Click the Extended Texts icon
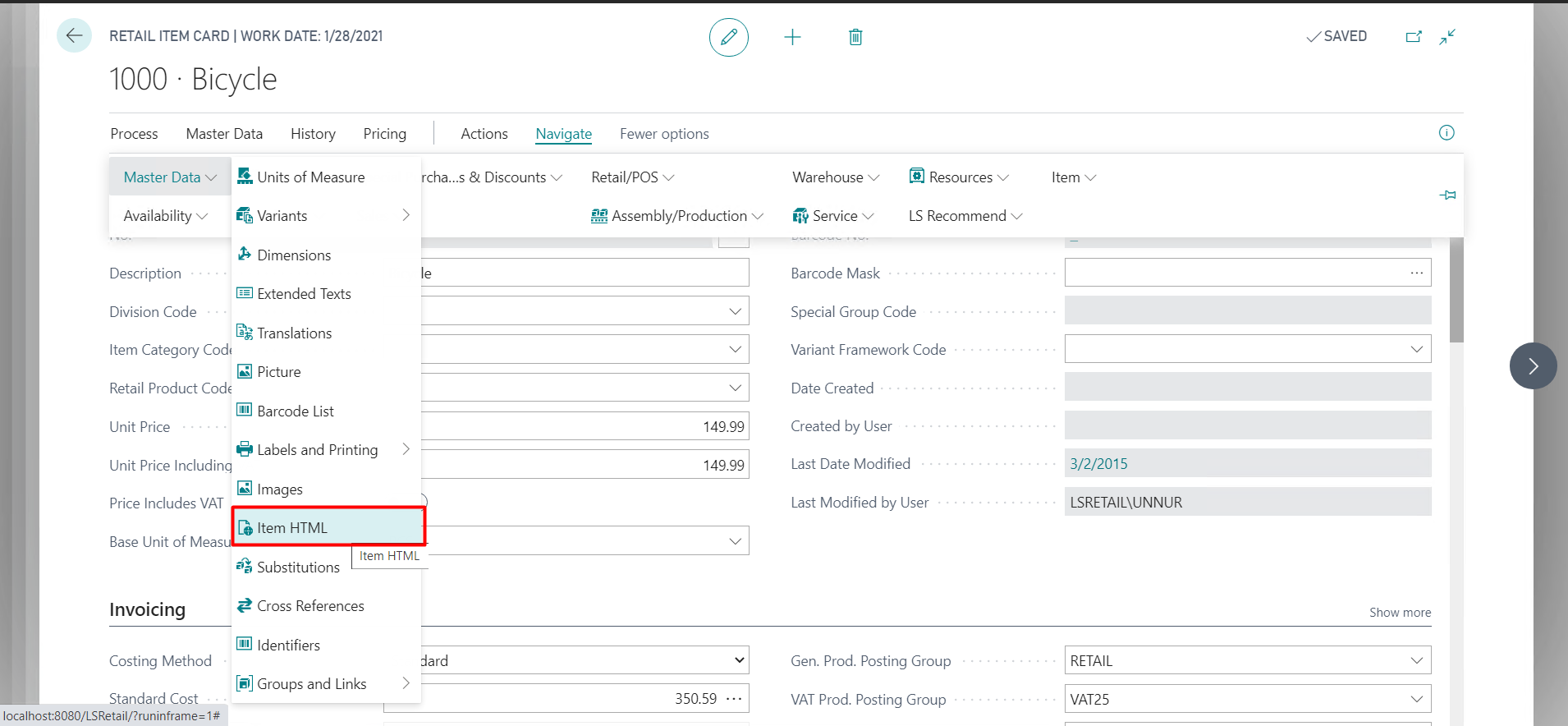This screenshot has height=726, width=1568. [245, 293]
